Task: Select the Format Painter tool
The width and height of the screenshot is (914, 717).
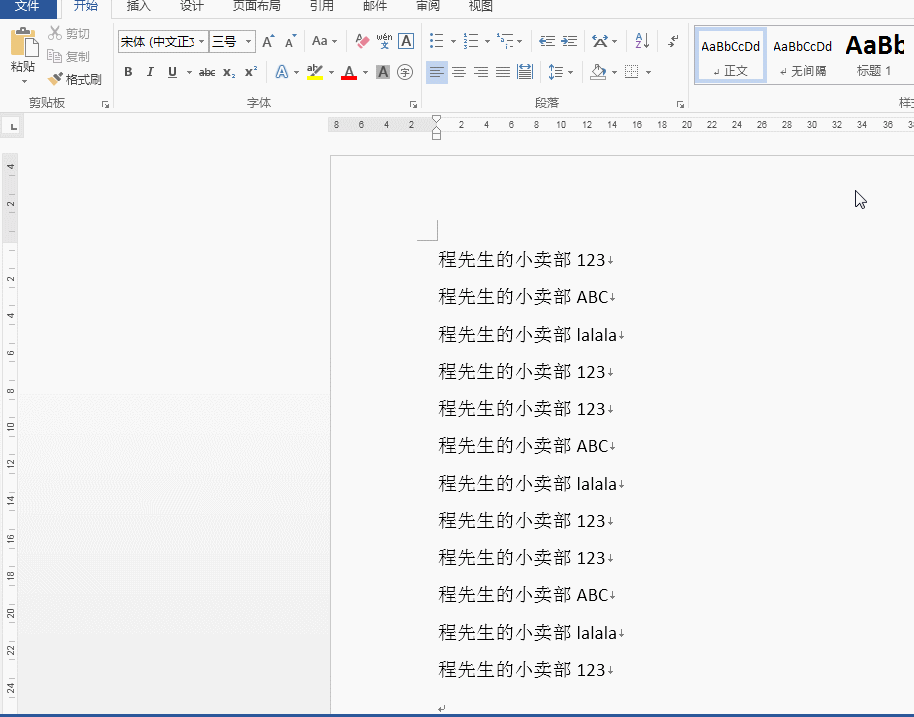Action: click(75, 79)
